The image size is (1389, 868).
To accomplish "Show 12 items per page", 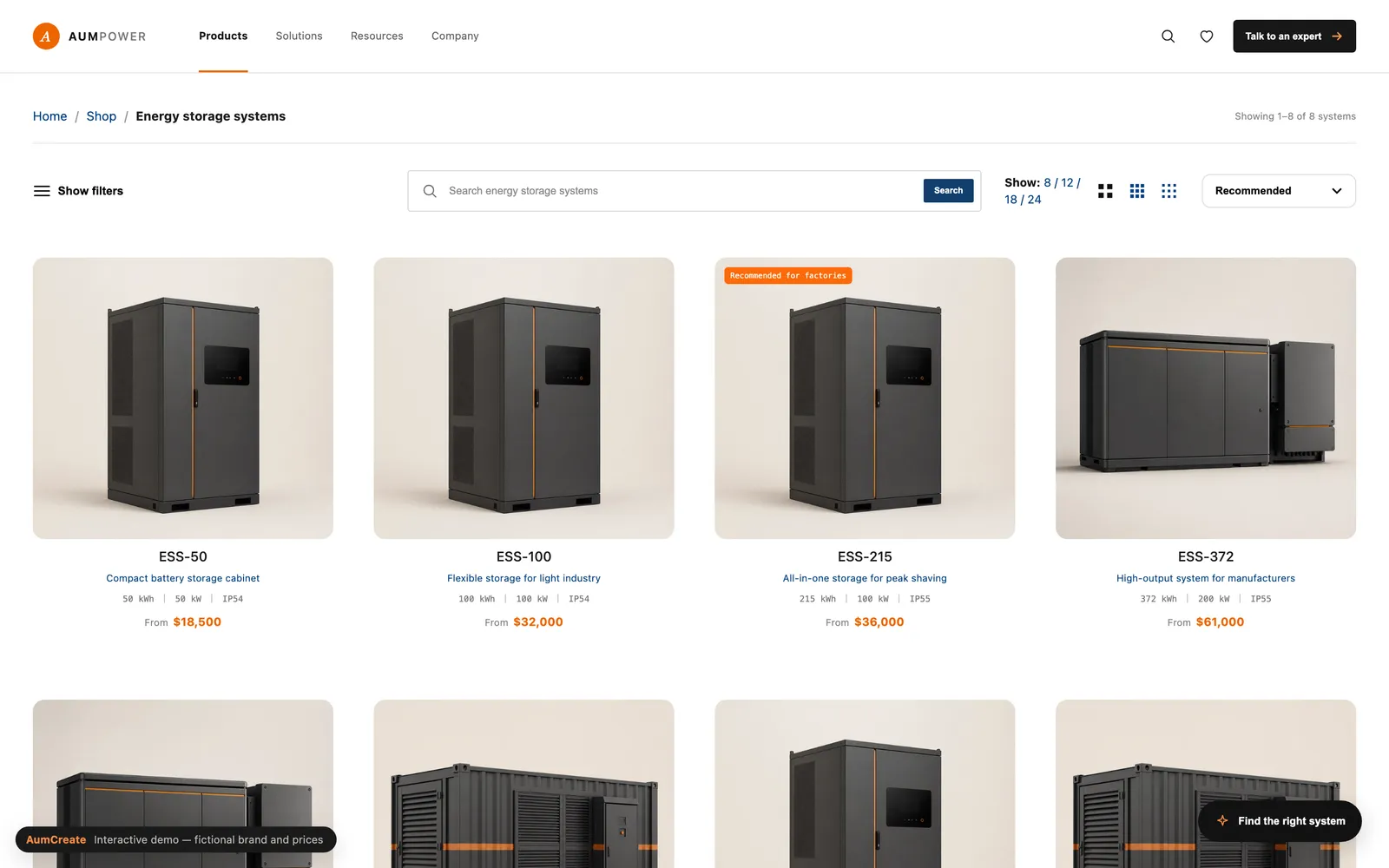I will pyautogui.click(x=1068, y=183).
